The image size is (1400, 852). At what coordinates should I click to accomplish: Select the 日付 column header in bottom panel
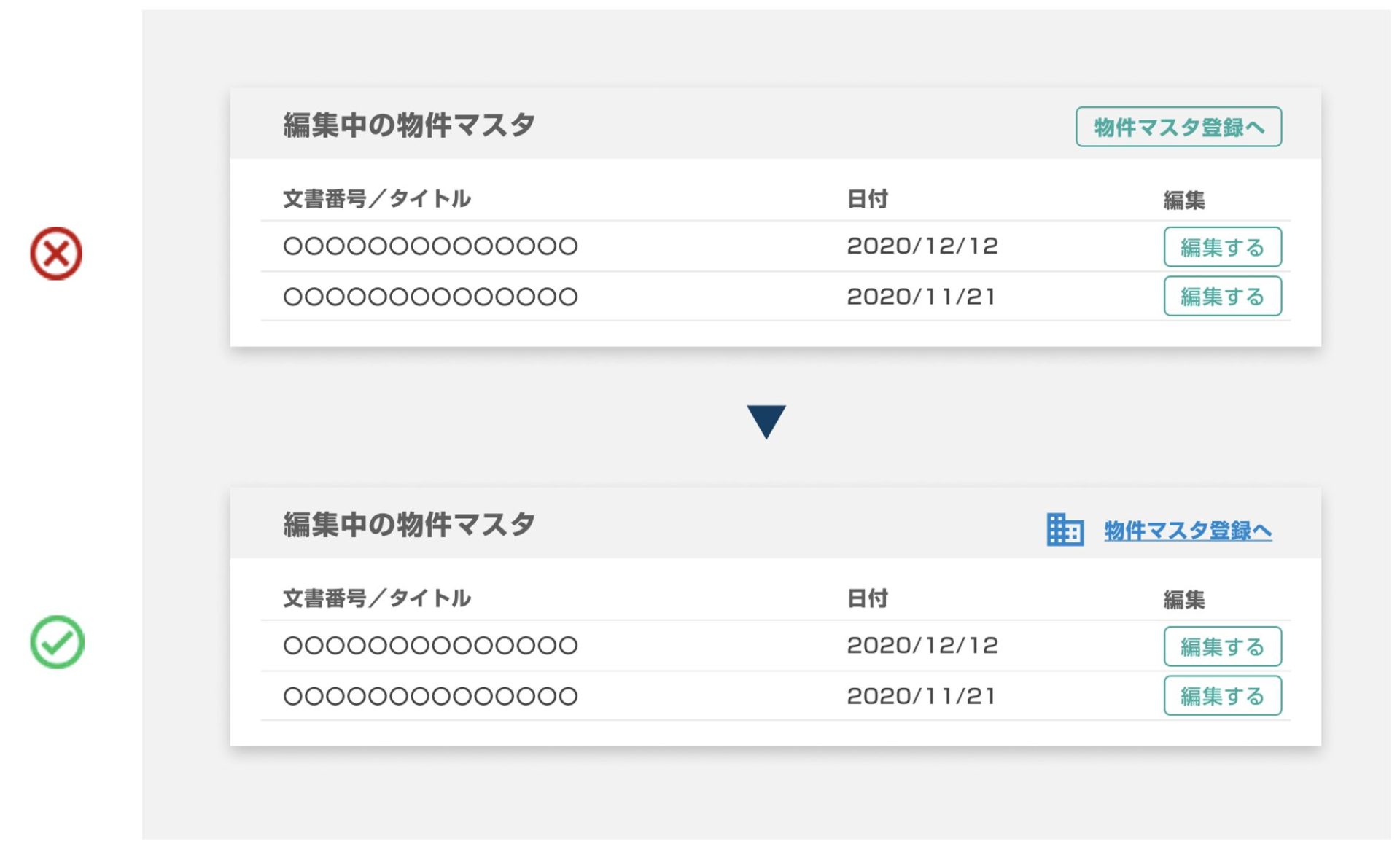coord(866,598)
